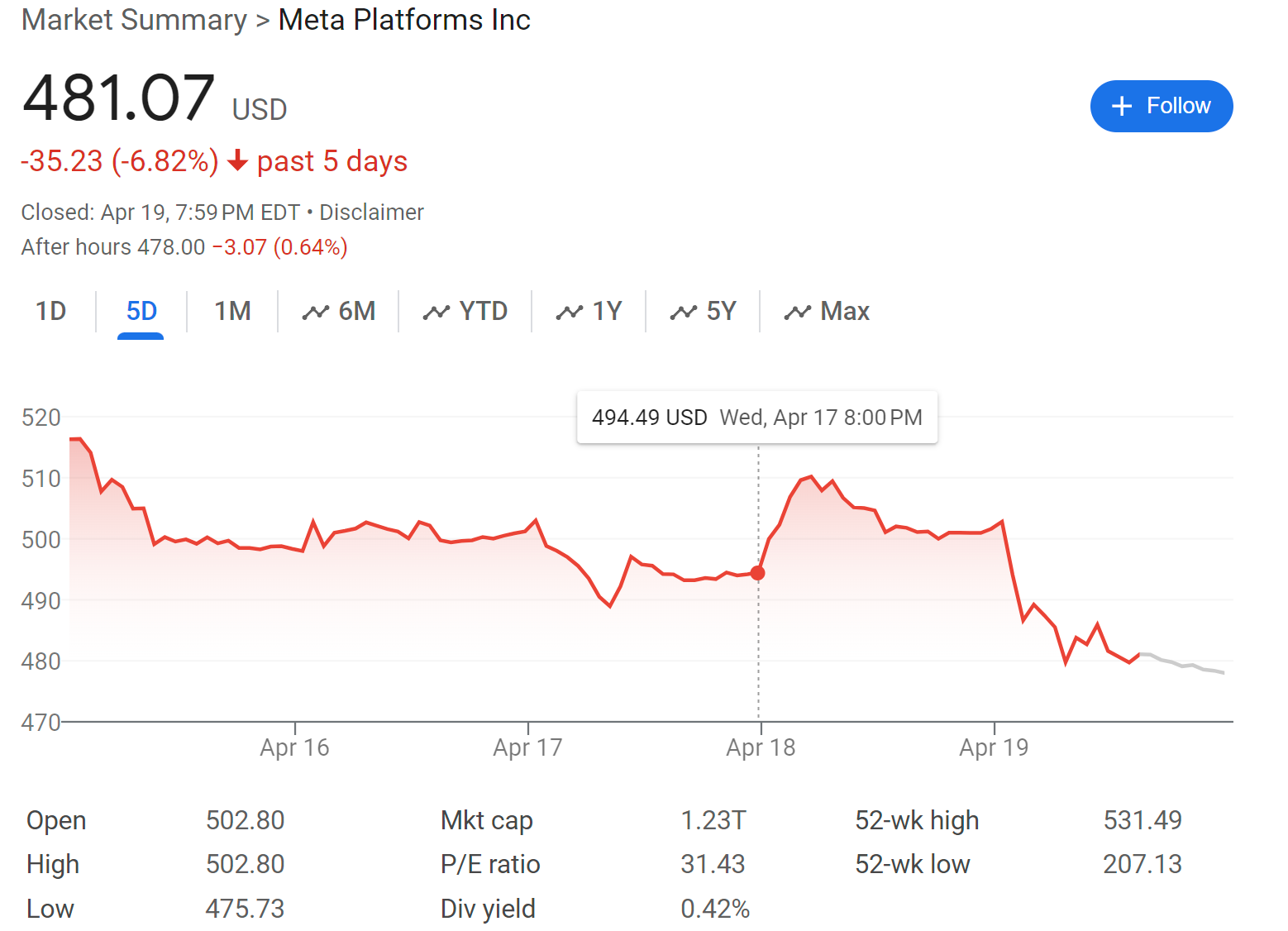Viewport: 1288px width, 931px height.
Task: Switch to the 1D chart tab
Action: (50, 311)
